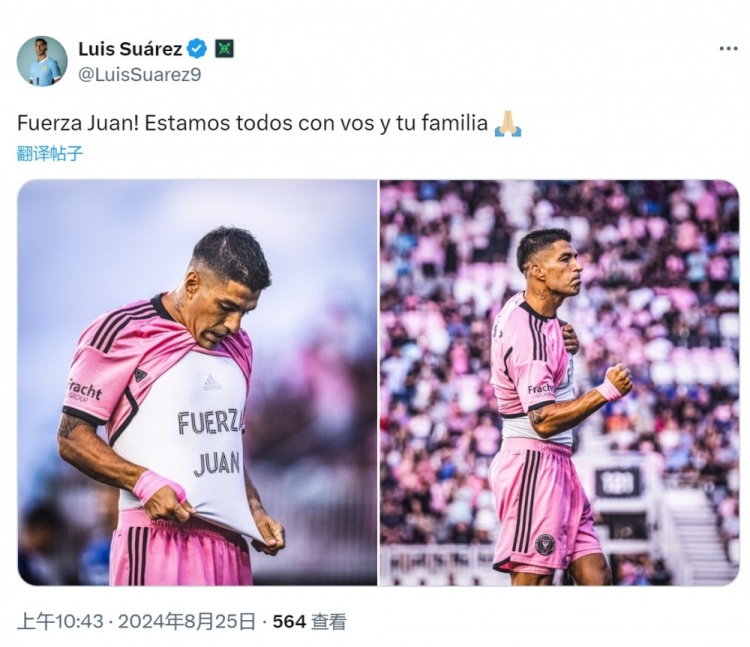Screen dimensions: 750x647
Task: Click the post text starting with Fuerza Juan
Action: 252,123
